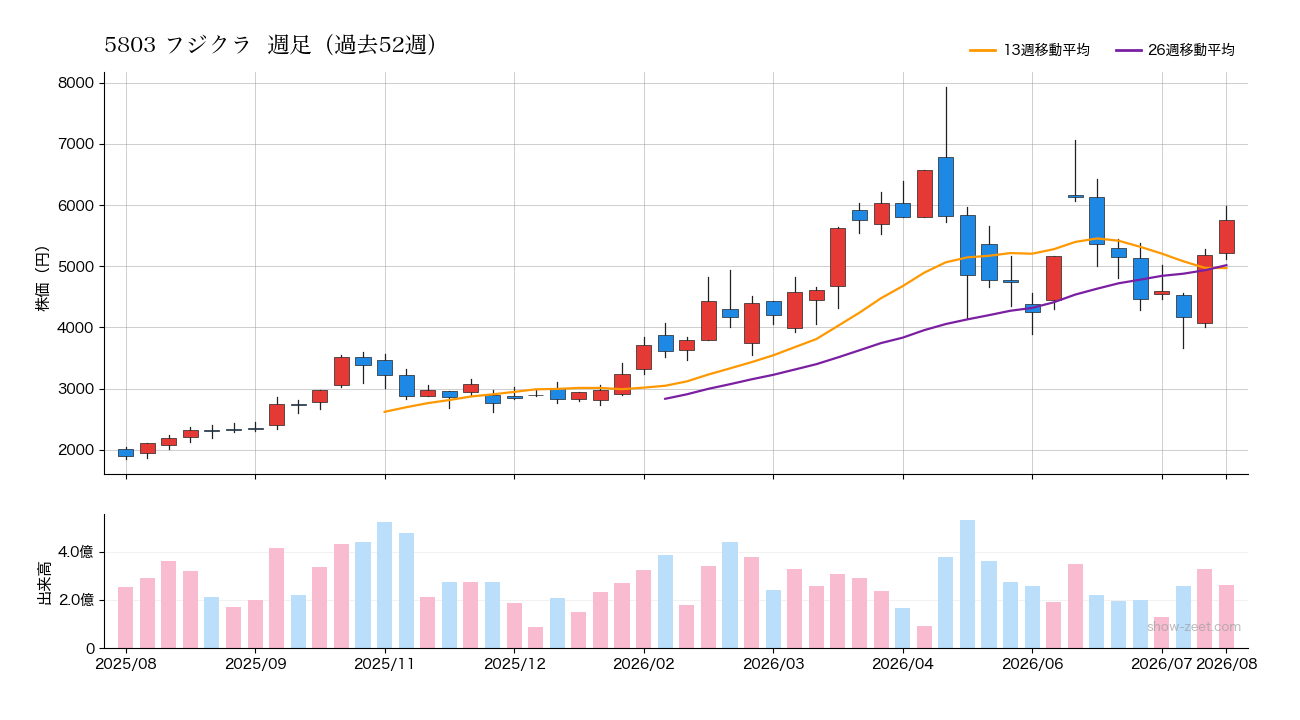Click the "2026/07" date label
Image resolution: width=1300 pixels, height=720 pixels.
coord(1162,662)
